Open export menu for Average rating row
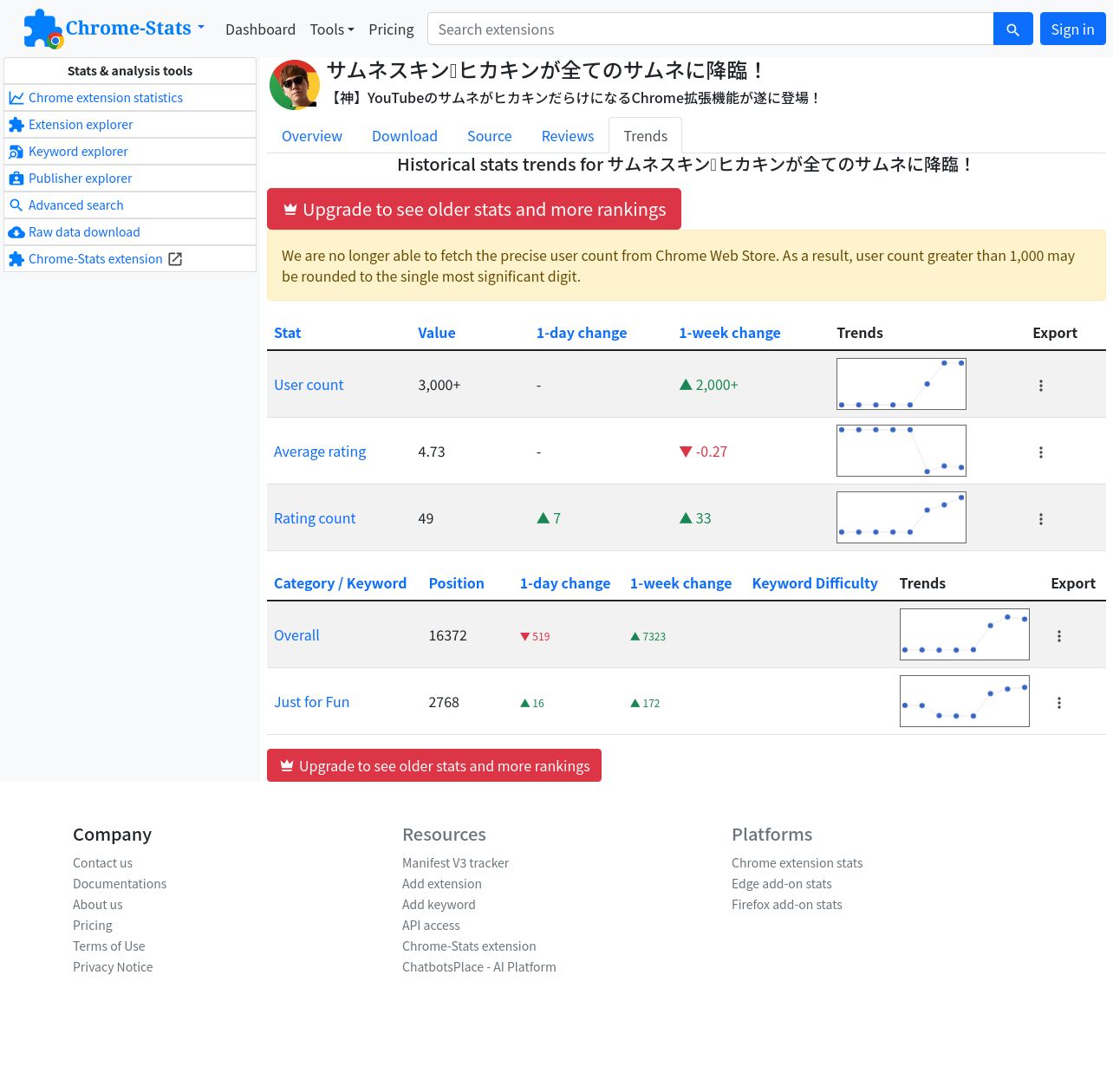Viewport: 1113px width, 1092px height. pyautogui.click(x=1041, y=452)
